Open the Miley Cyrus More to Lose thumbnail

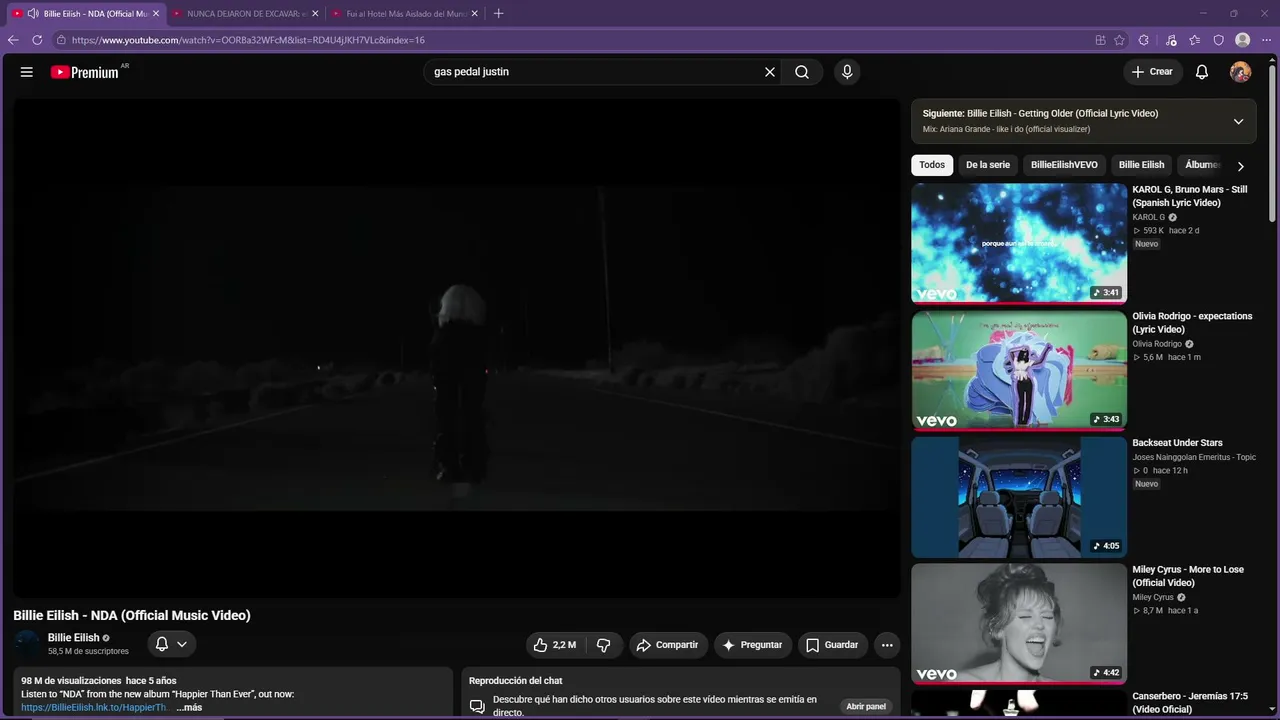pos(1019,624)
